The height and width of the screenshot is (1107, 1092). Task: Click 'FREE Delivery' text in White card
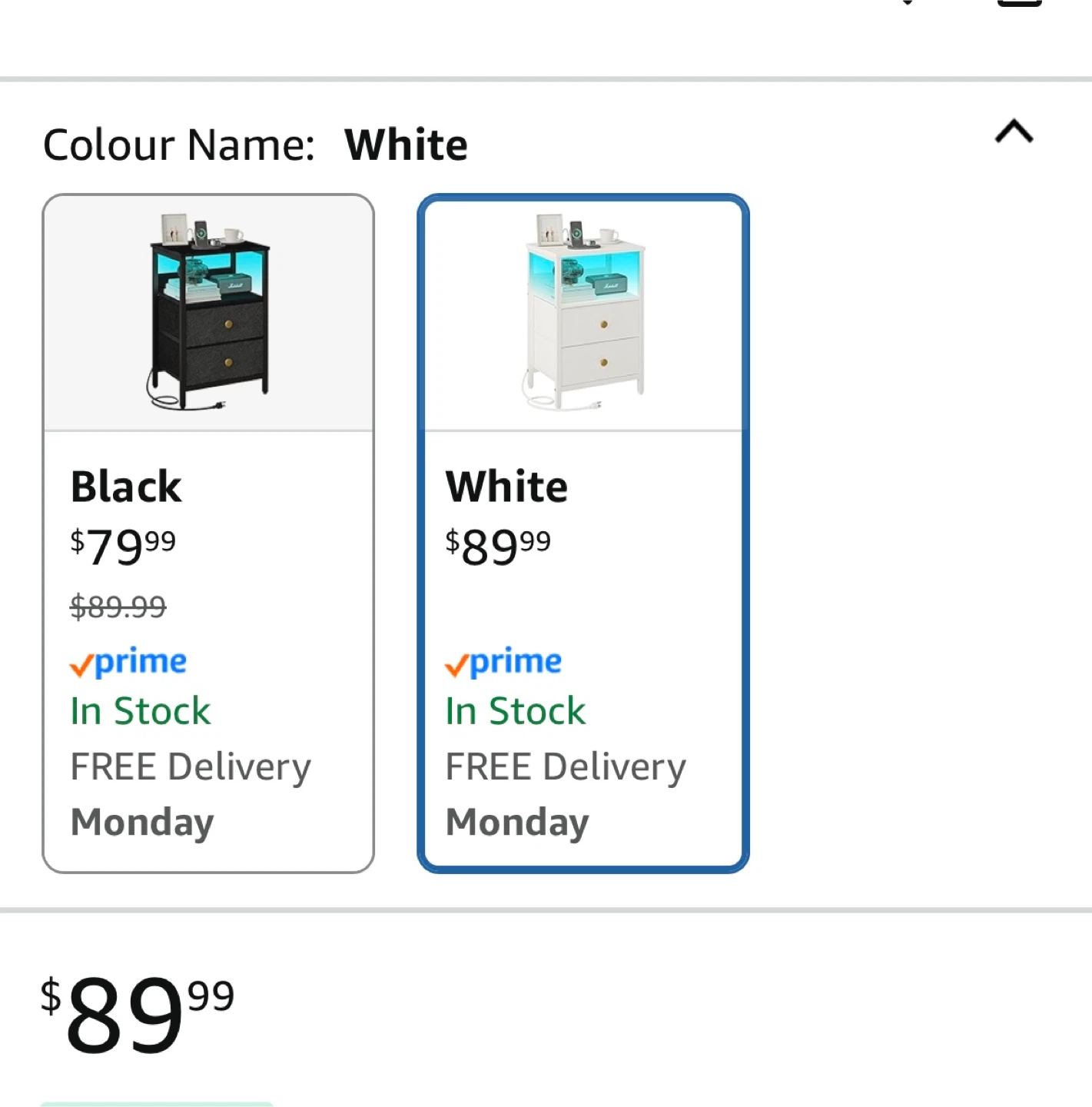(x=566, y=767)
